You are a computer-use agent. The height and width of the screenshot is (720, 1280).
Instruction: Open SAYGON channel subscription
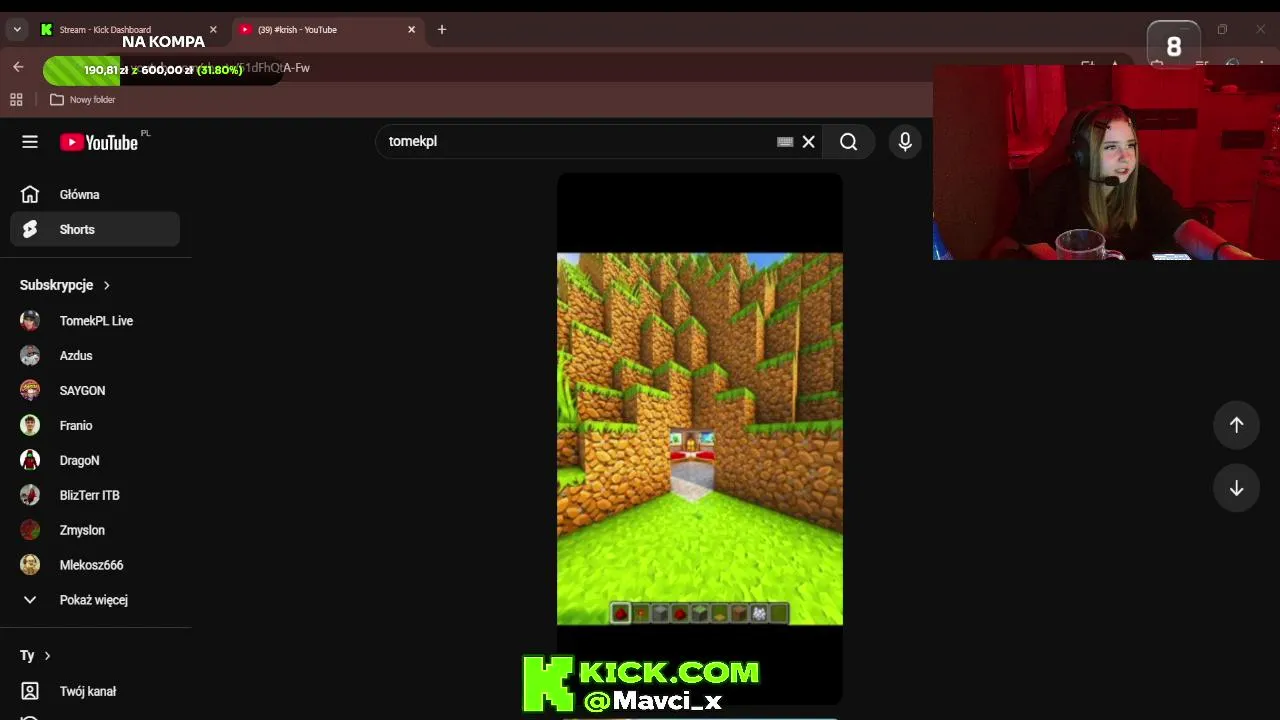(x=95, y=391)
